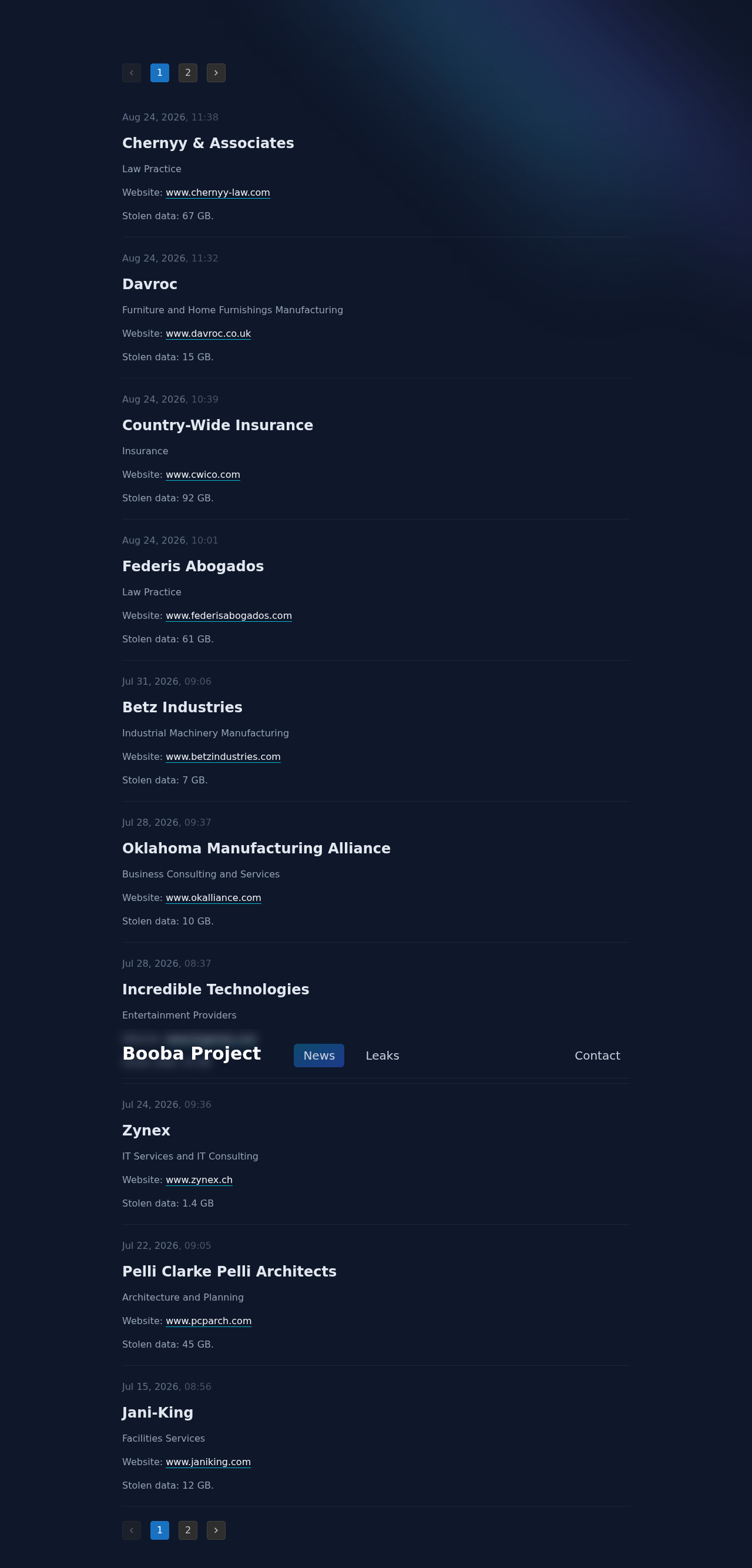Switch to the Leaks tab
The height and width of the screenshot is (1568, 752).
382,1056
